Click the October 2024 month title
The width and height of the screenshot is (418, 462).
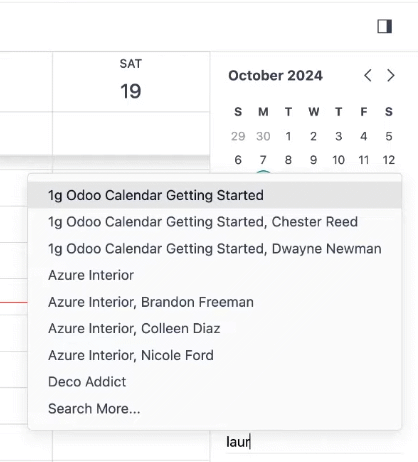(x=275, y=76)
